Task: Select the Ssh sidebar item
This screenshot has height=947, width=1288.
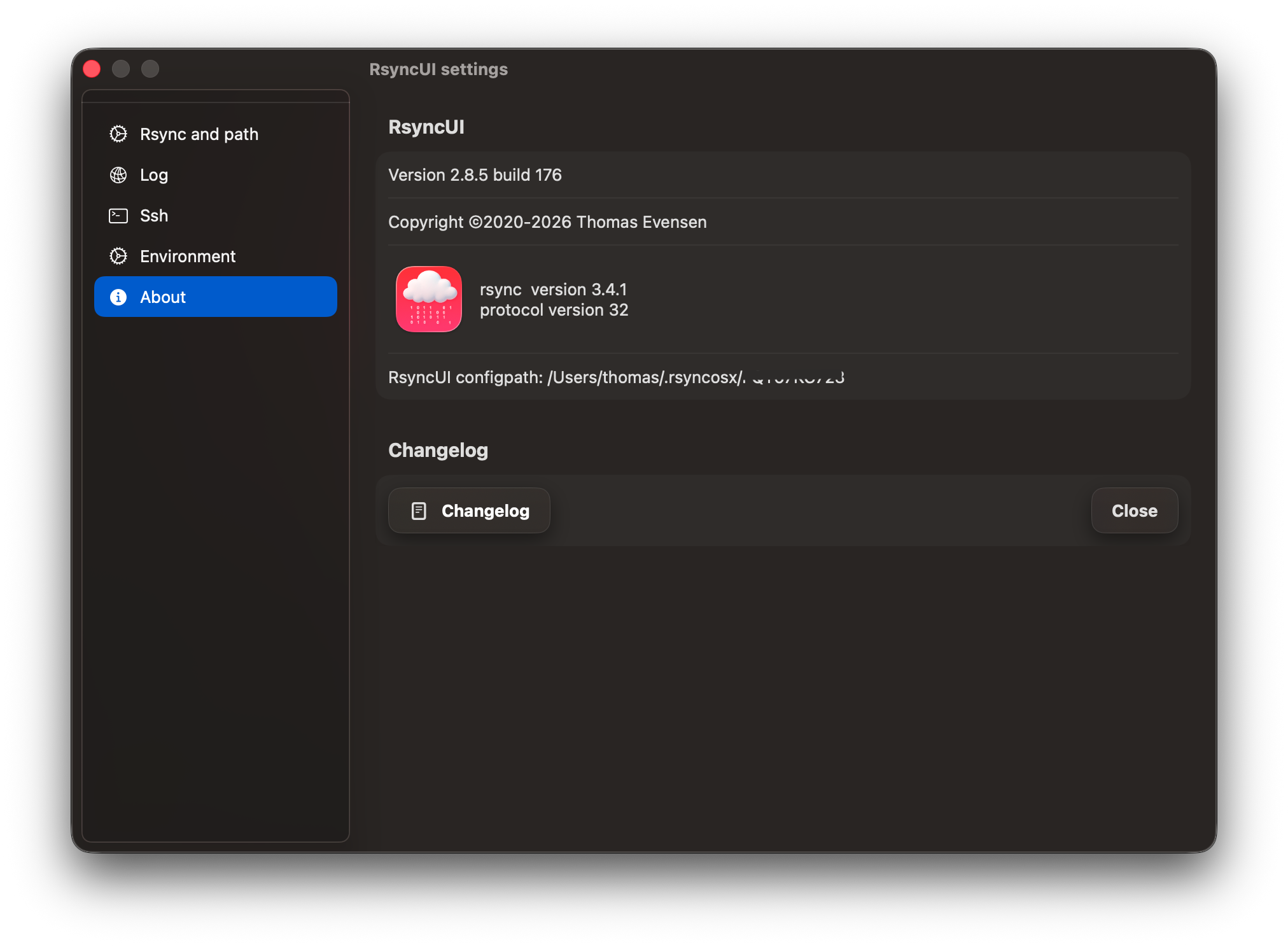Action: click(x=154, y=216)
